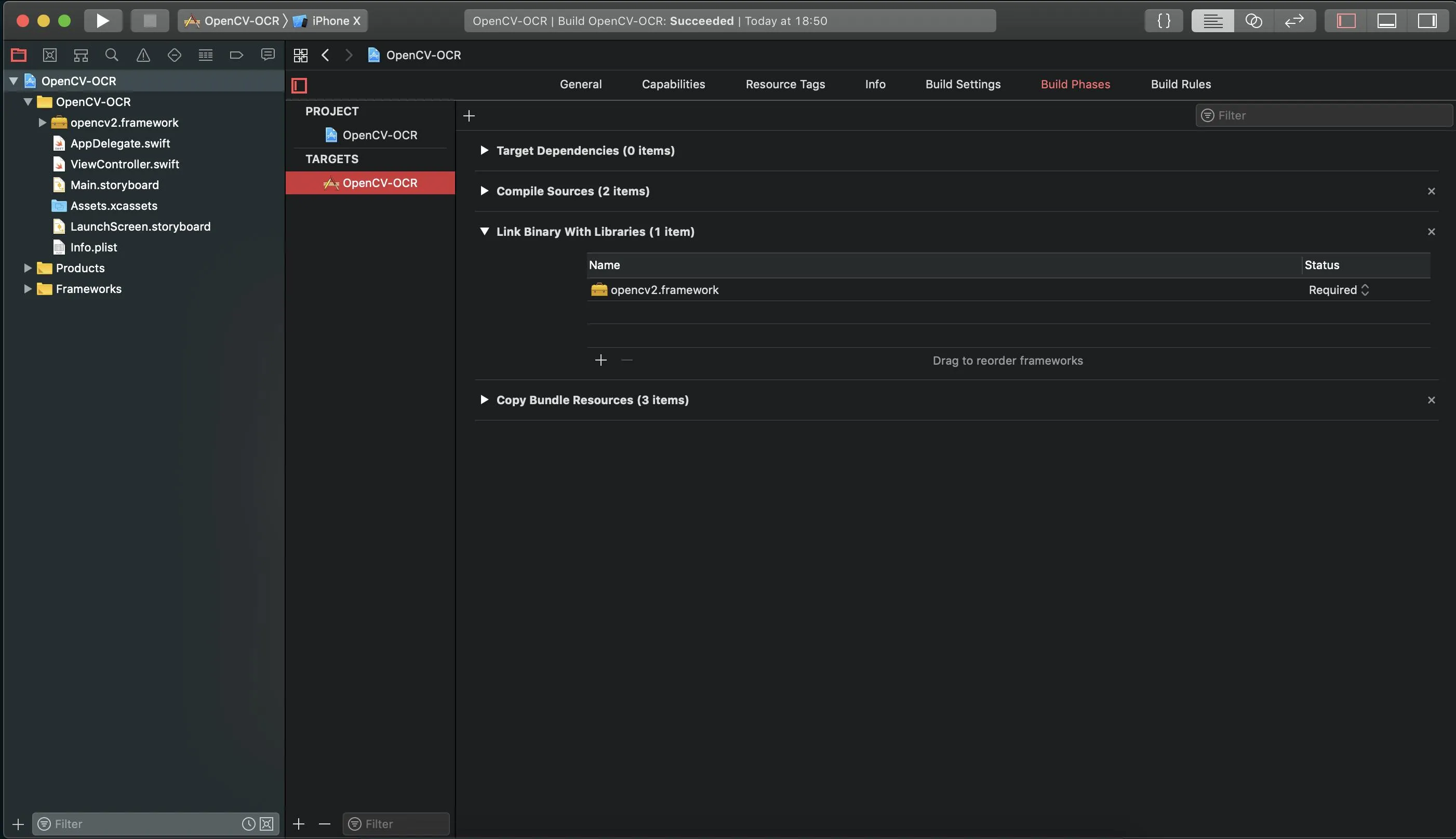Screen dimensions: 1456x839
Task: Open the Find navigator magnifier icon
Action: pyautogui.click(x=112, y=55)
